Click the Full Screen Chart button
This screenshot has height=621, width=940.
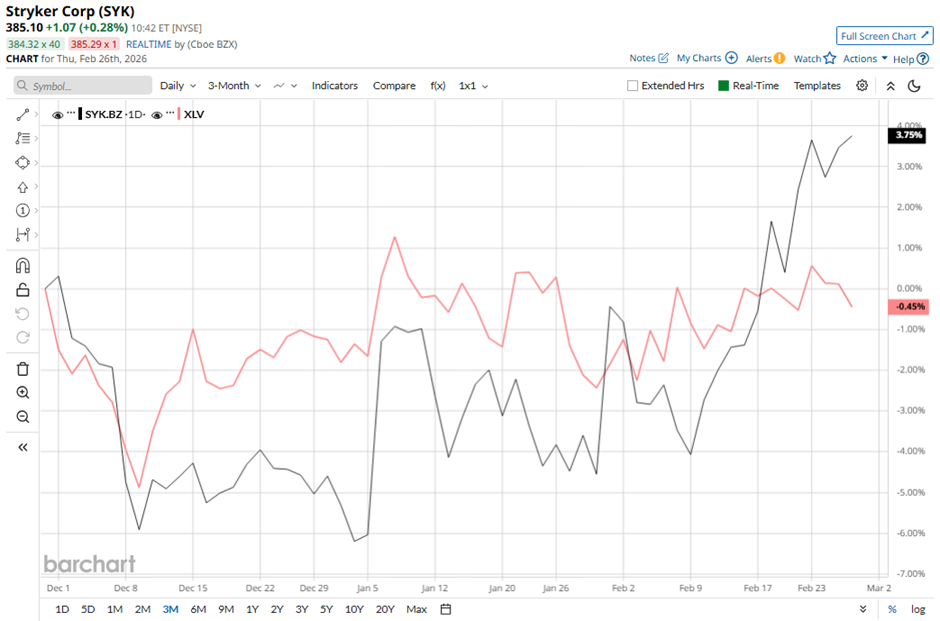[x=884, y=36]
